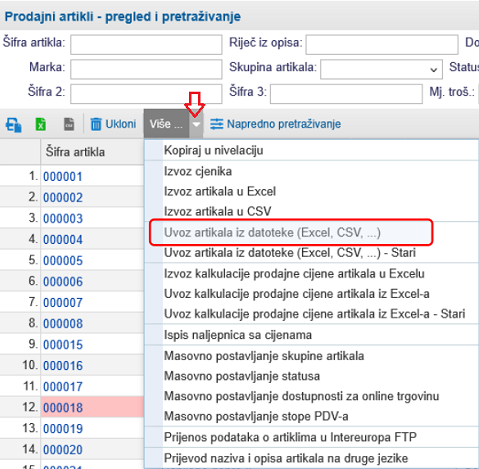
Task: Select Uvoz kalkulacije prodajne cijene iz Excel-a - Stari
Action: pos(311,314)
